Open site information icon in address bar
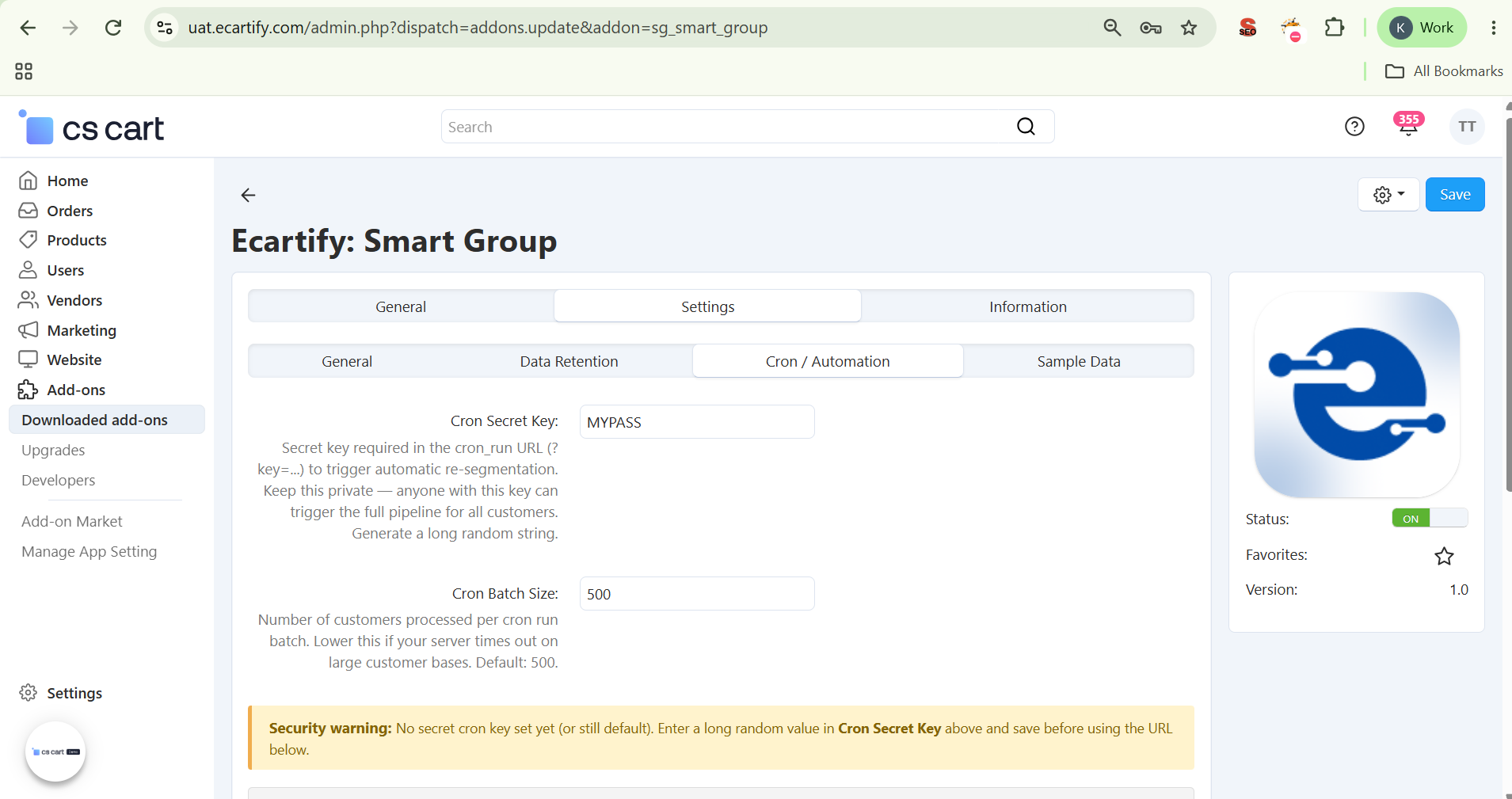 tap(165, 28)
